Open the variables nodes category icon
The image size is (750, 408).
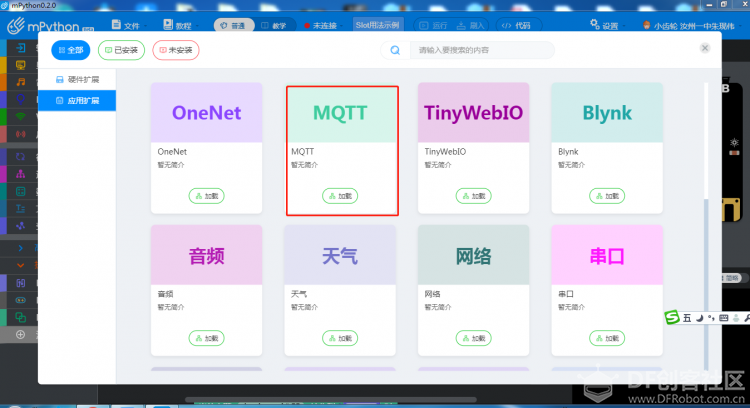(21, 226)
